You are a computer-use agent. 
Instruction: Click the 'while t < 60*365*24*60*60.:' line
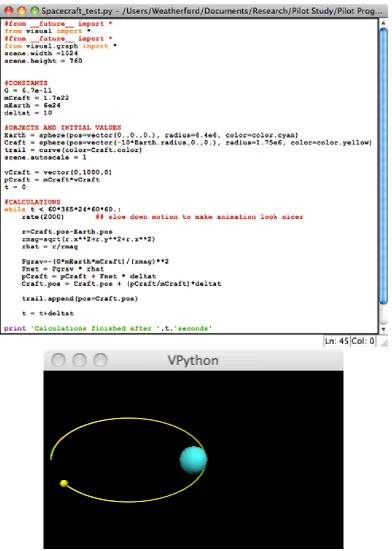point(63,209)
